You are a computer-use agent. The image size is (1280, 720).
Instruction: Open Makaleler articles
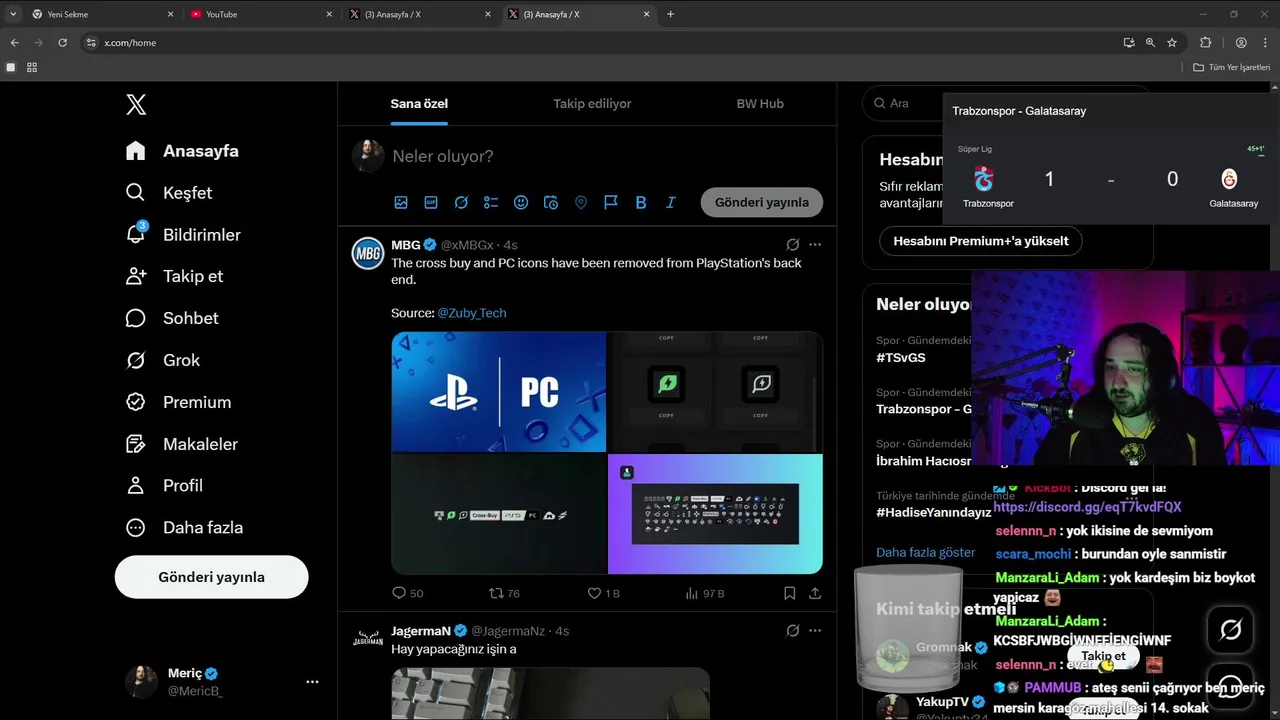[x=182, y=444]
